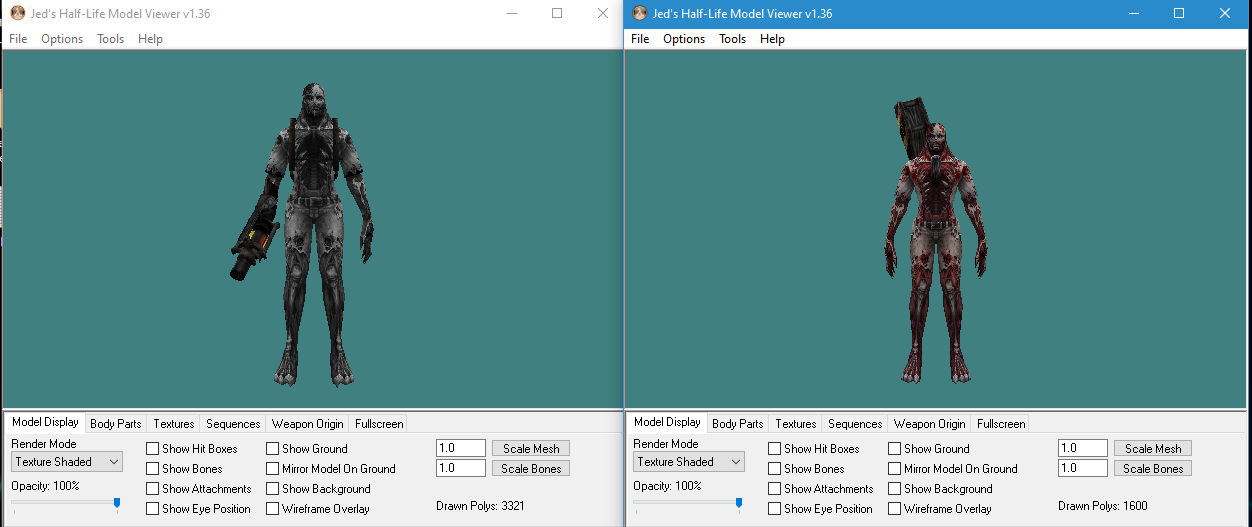Screen dimensions: 1252x527
Task: Switch to Fullscreen tab in right window
Action: [x=1001, y=424]
